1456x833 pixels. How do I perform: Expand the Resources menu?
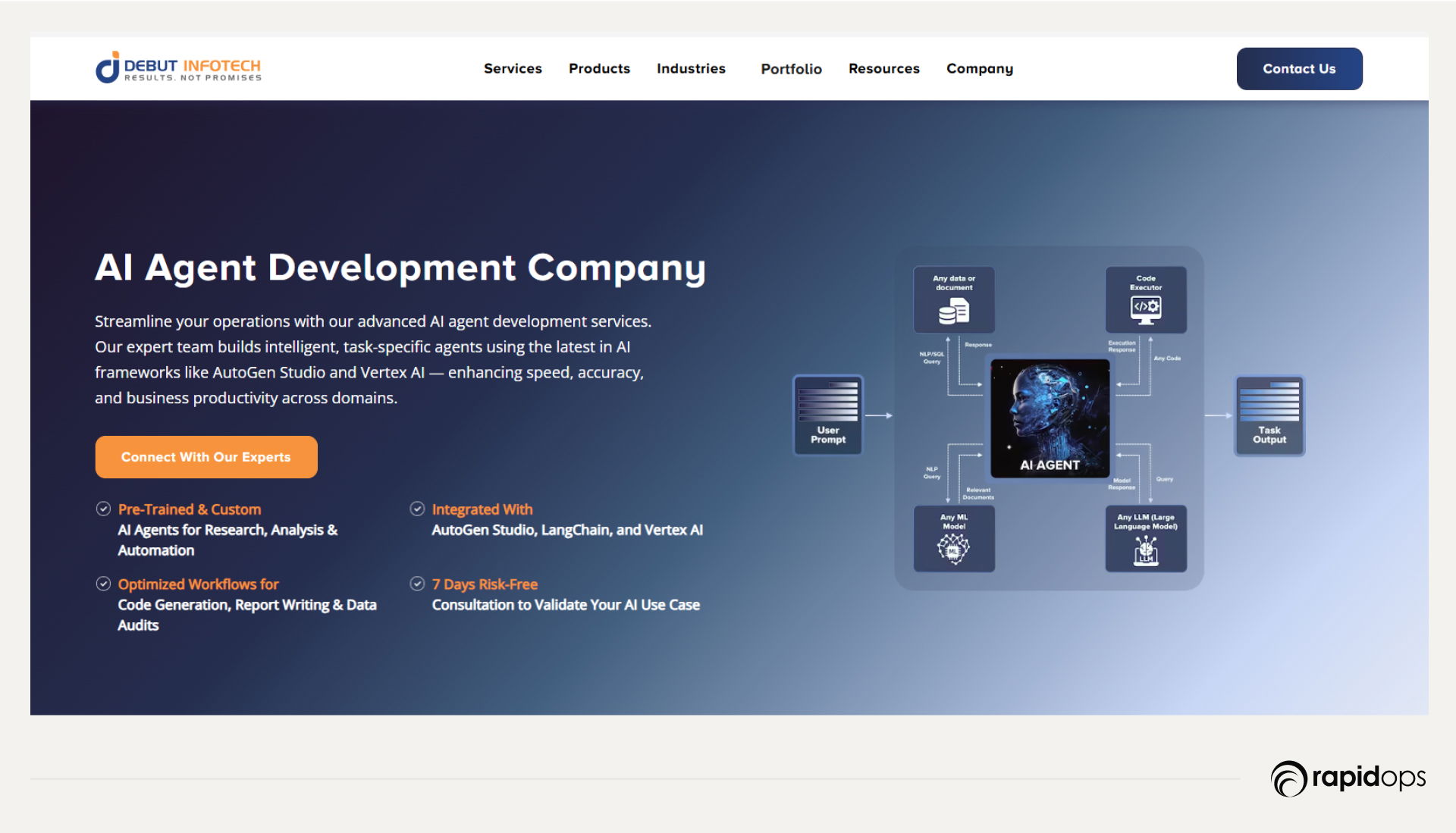click(883, 68)
